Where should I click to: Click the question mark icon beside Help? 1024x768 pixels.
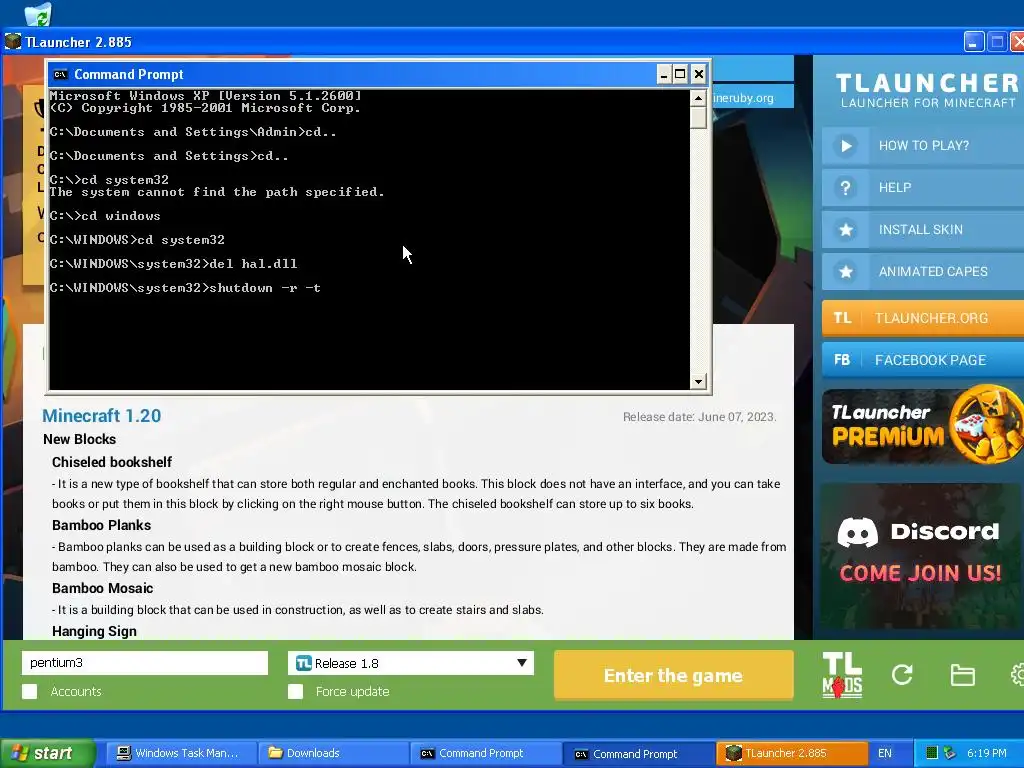click(846, 187)
